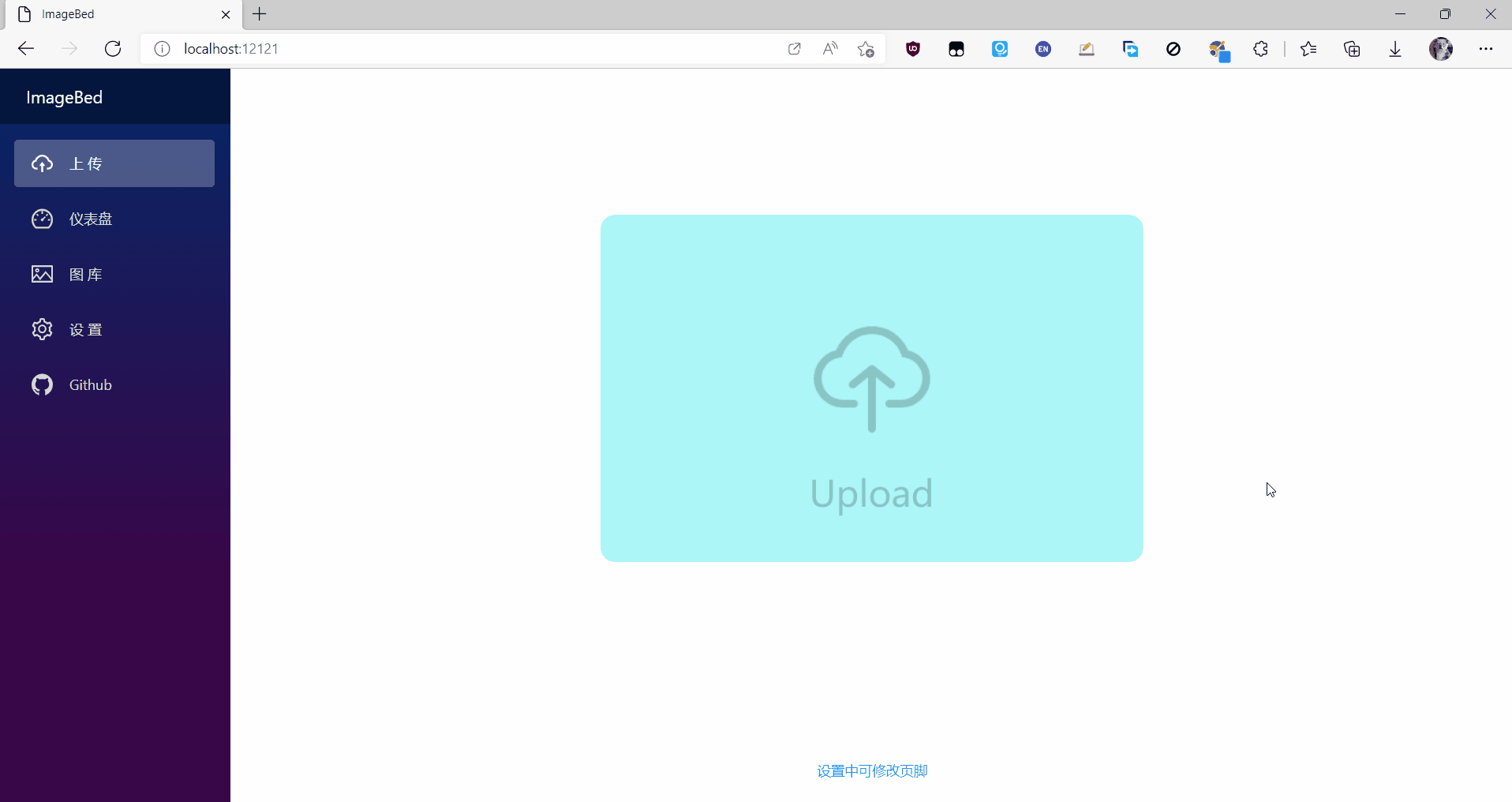The height and width of the screenshot is (802, 1512).
Task: Open the 图库 gallery via its picture icon
Action: [x=42, y=274]
